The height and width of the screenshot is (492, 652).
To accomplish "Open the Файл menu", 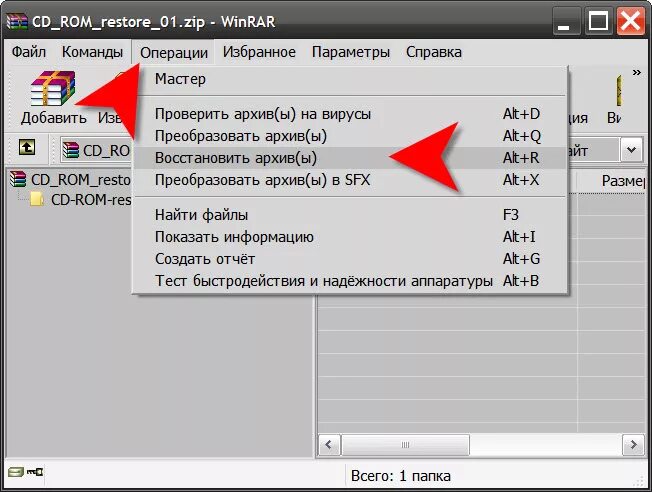I will (29, 52).
